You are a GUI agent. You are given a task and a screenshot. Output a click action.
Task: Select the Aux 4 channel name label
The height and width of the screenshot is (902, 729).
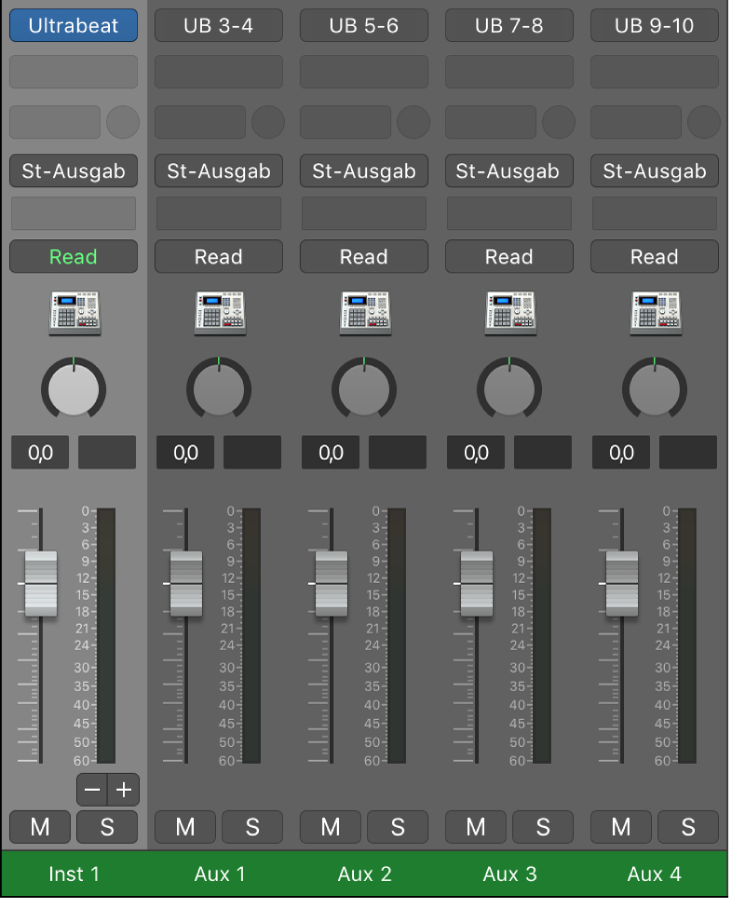(x=655, y=874)
